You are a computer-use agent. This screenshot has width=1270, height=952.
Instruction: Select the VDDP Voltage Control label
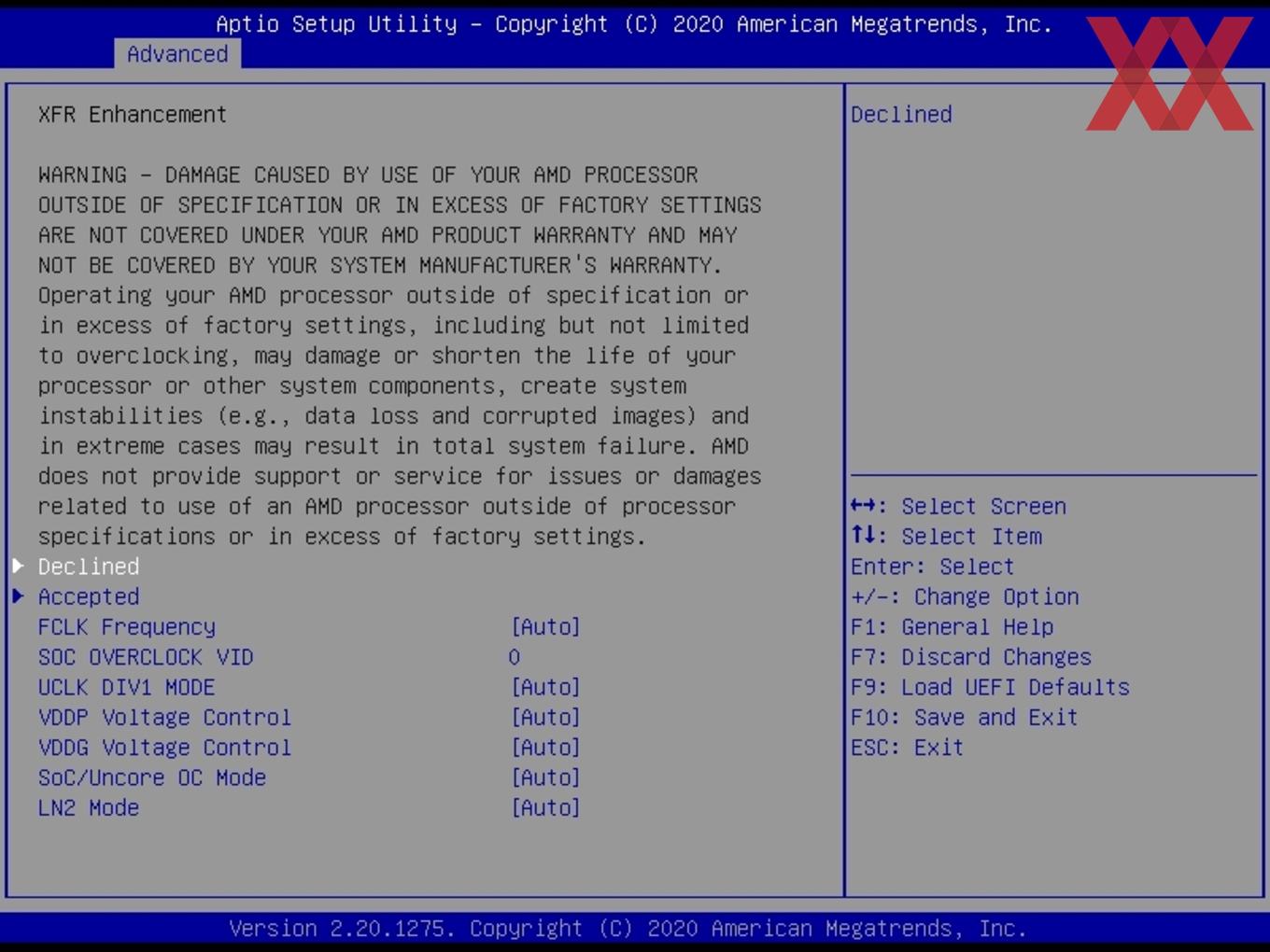coord(164,717)
